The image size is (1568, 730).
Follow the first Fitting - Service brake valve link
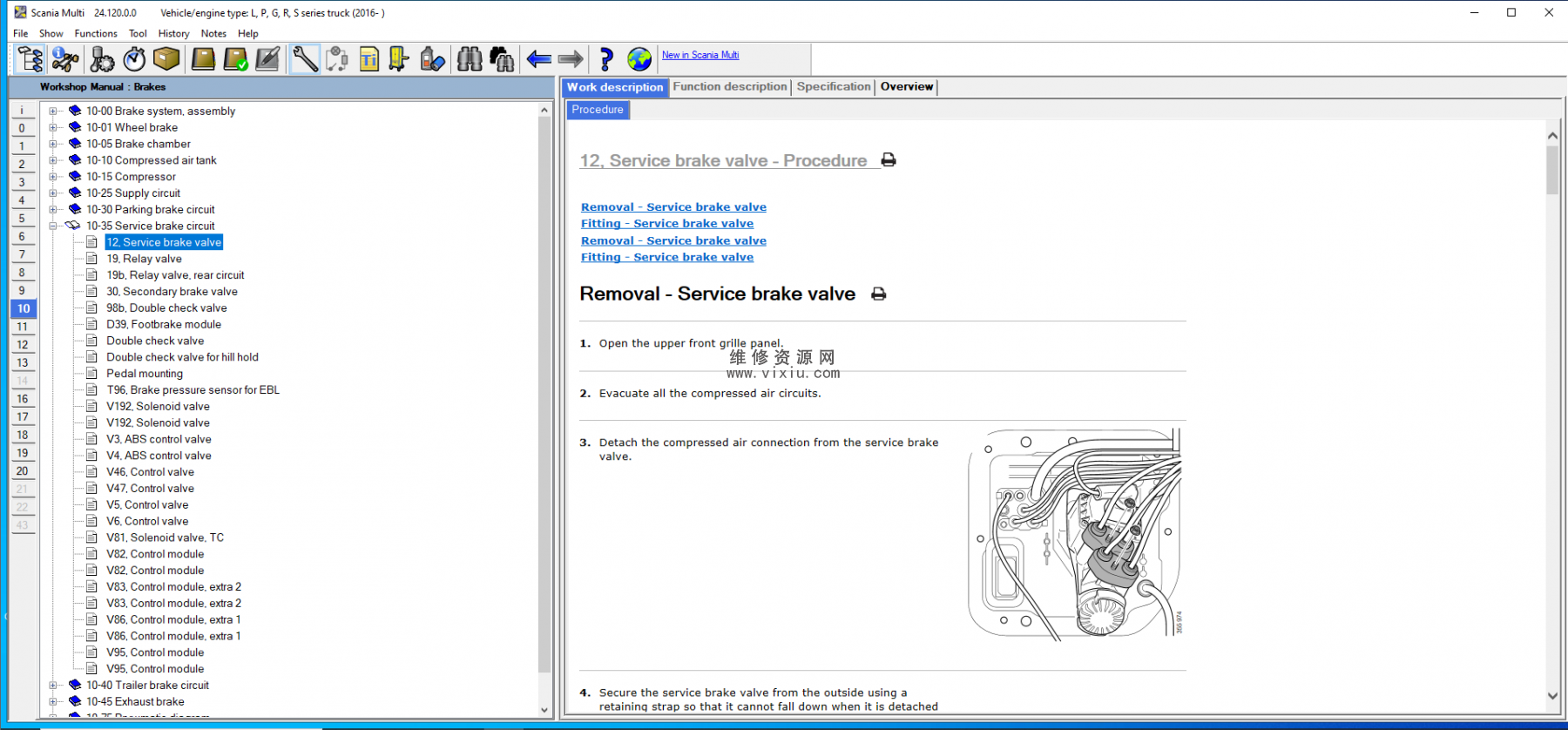coord(667,224)
